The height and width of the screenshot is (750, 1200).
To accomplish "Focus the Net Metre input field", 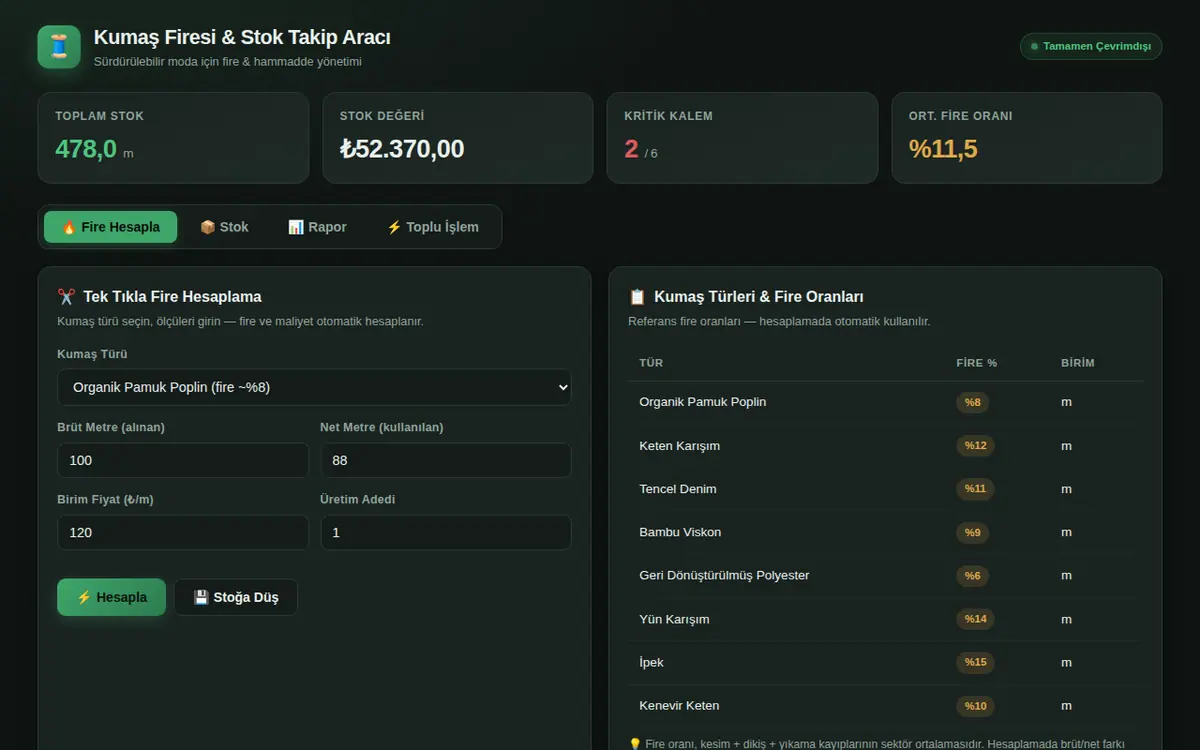I will click(x=446, y=460).
